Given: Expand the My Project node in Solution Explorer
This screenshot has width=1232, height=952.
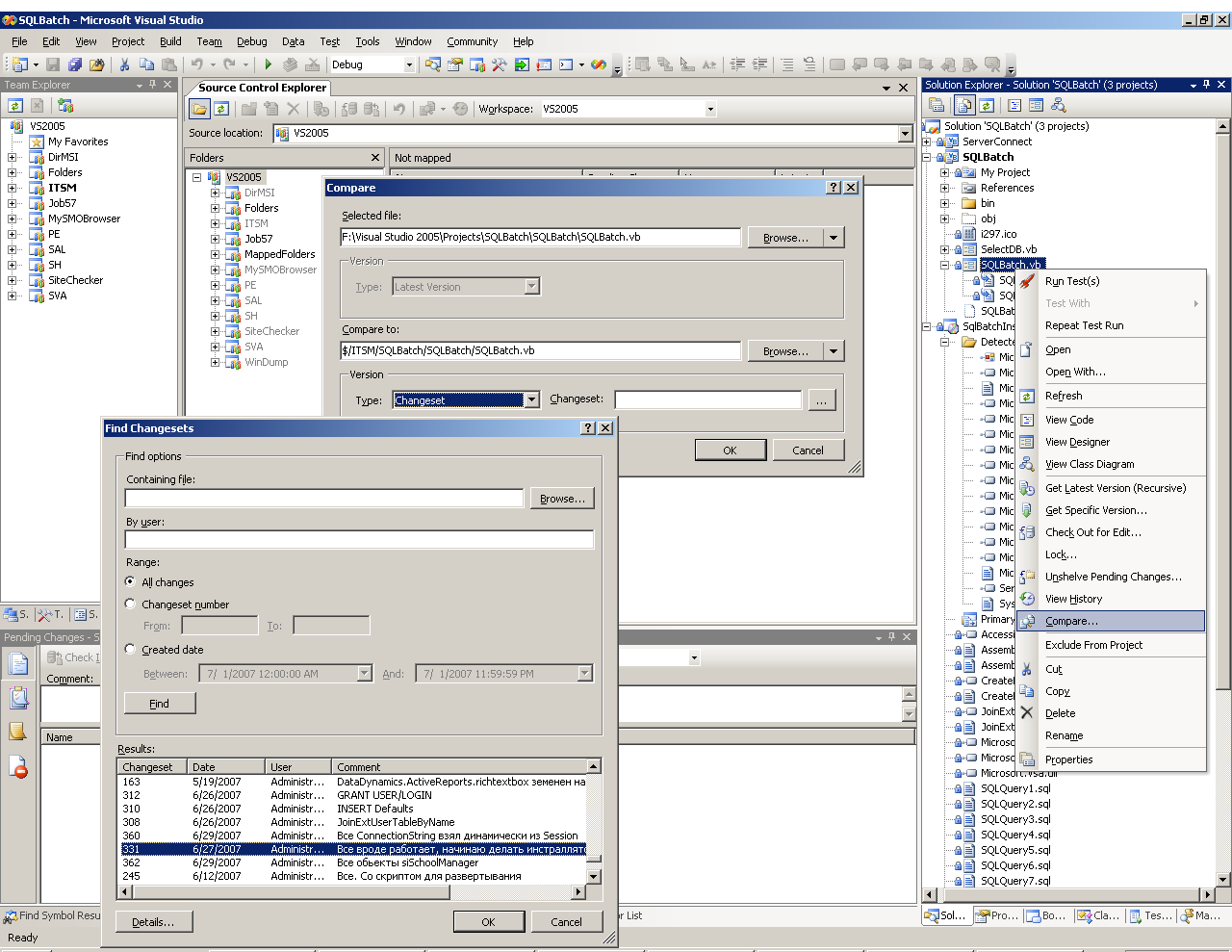Looking at the screenshot, I should 944,172.
